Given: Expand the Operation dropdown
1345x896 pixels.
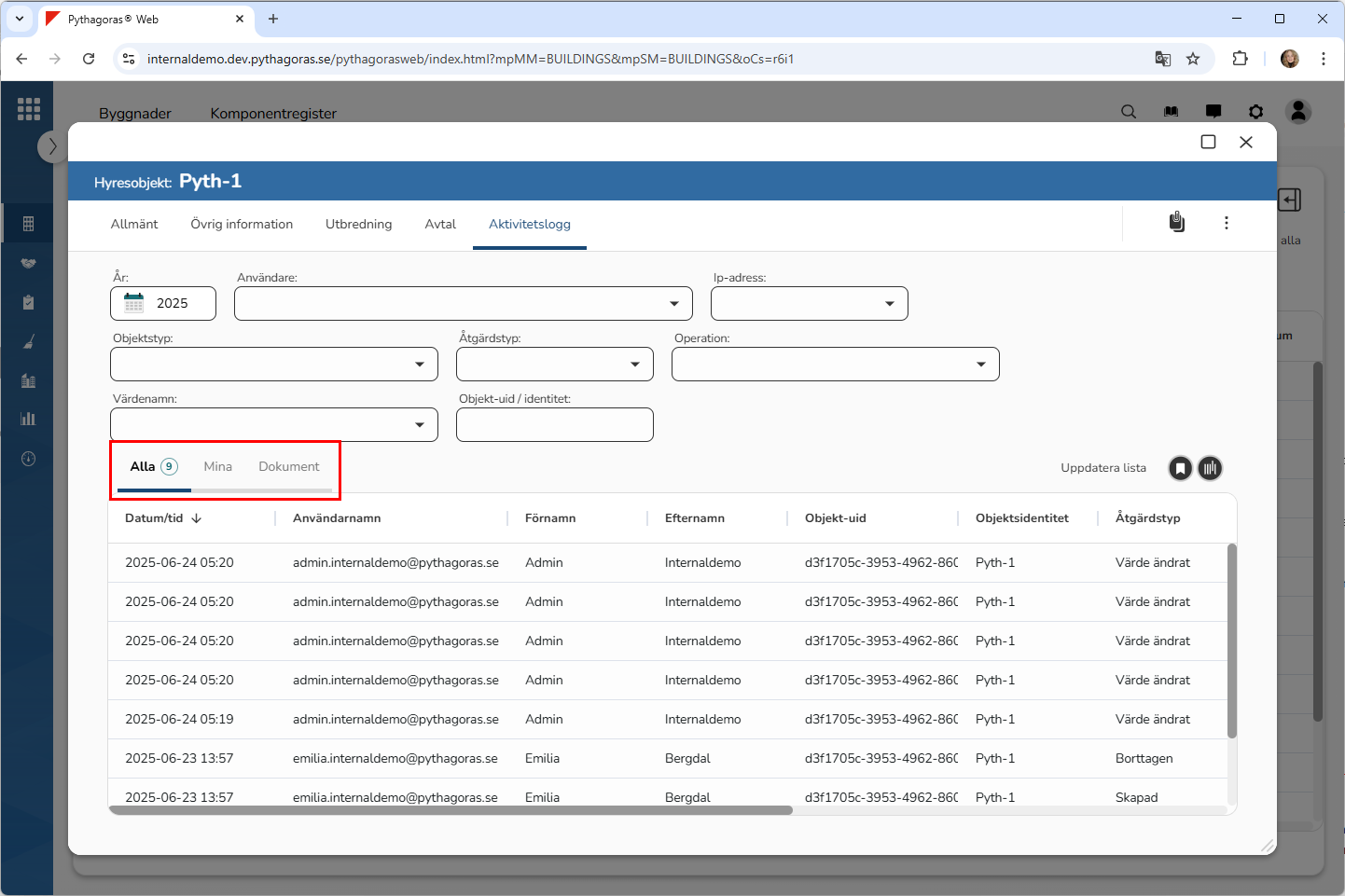Looking at the screenshot, I should [x=835, y=365].
